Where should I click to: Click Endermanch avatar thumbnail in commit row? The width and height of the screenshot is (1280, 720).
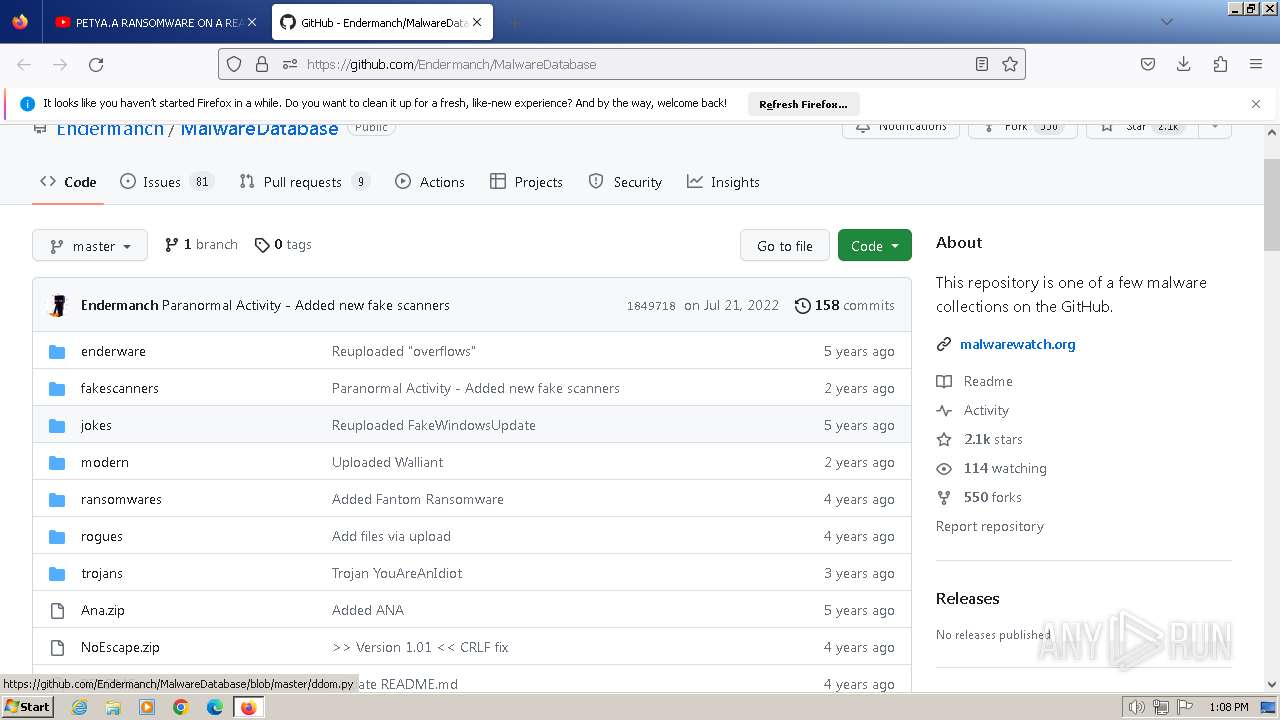tap(58, 306)
